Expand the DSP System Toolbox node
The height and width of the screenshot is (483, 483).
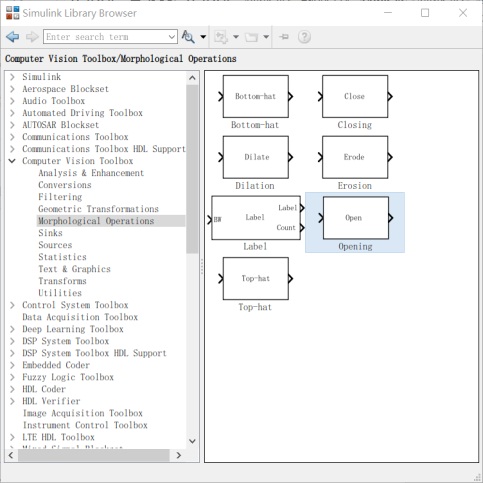[12, 341]
